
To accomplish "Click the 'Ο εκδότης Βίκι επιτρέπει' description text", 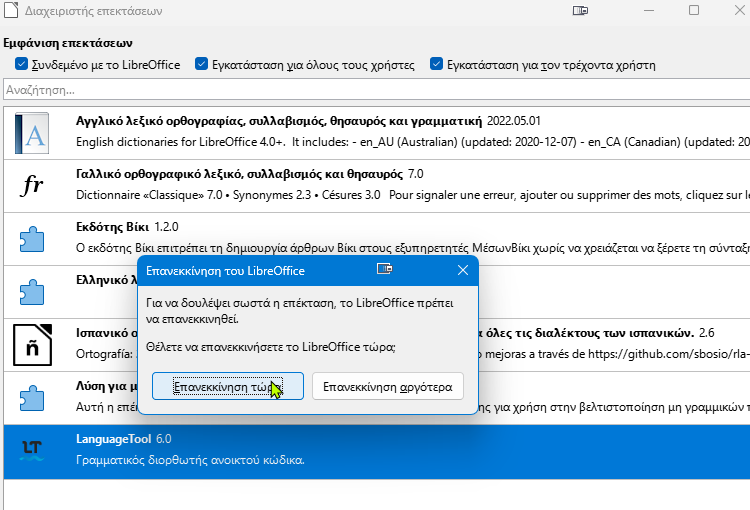I will pyautogui.click(x=413, y=248).
